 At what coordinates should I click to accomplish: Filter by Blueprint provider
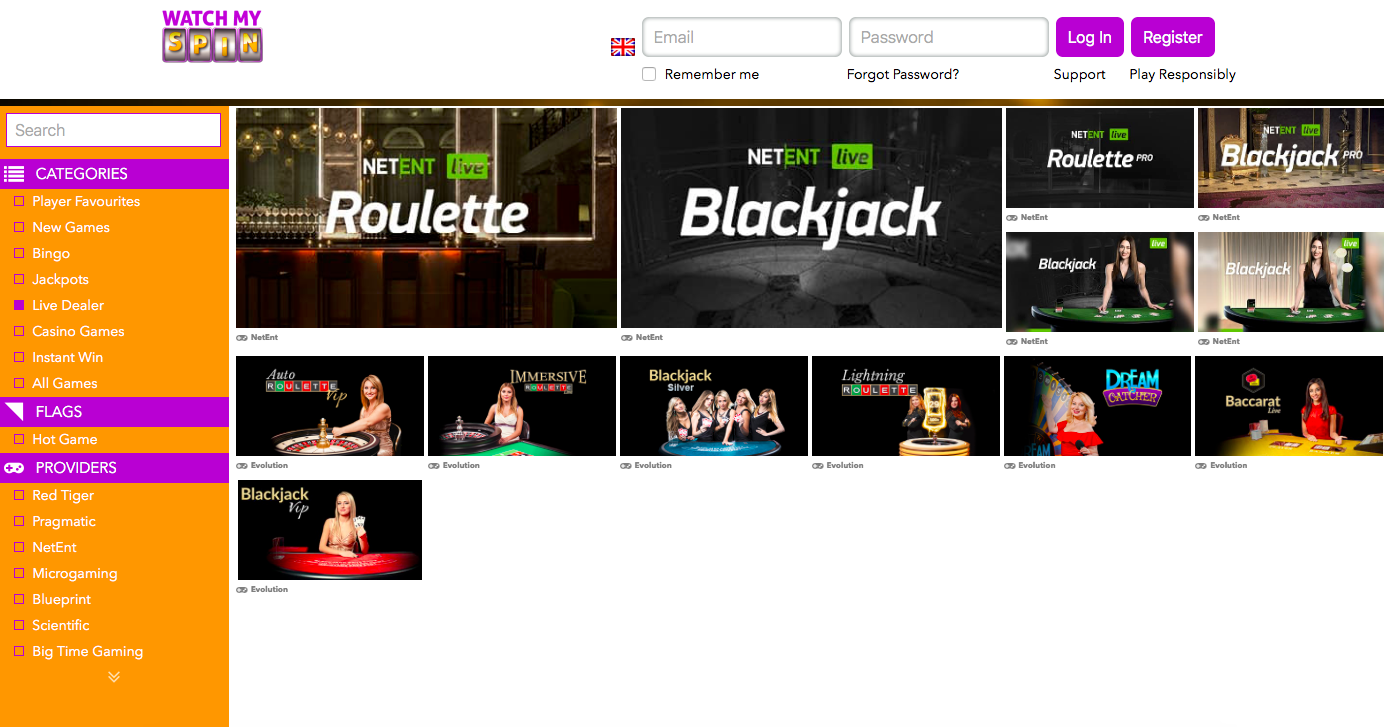[19, 599]
